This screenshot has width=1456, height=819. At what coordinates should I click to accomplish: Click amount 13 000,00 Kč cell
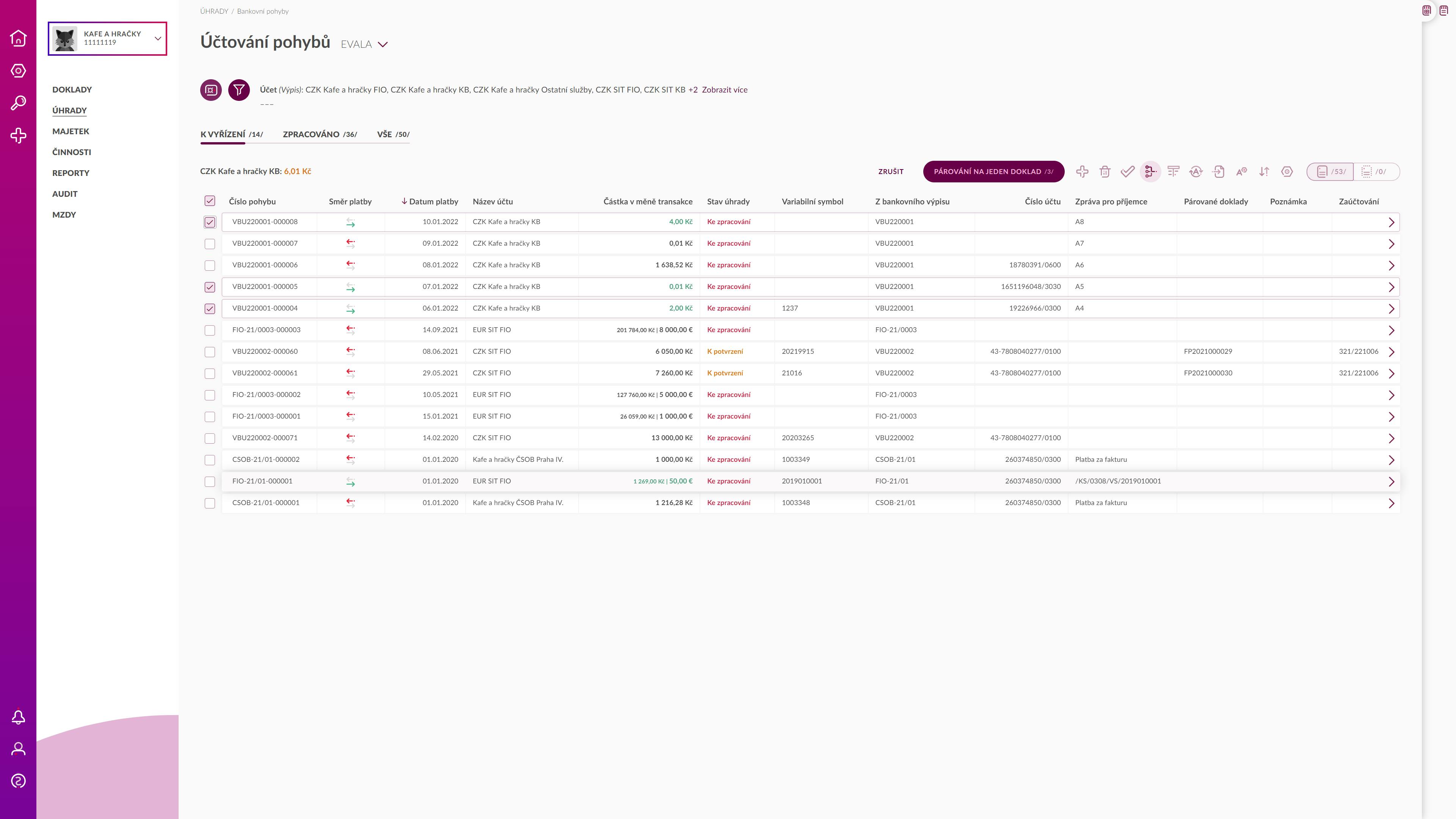click(x=672, y=438)
